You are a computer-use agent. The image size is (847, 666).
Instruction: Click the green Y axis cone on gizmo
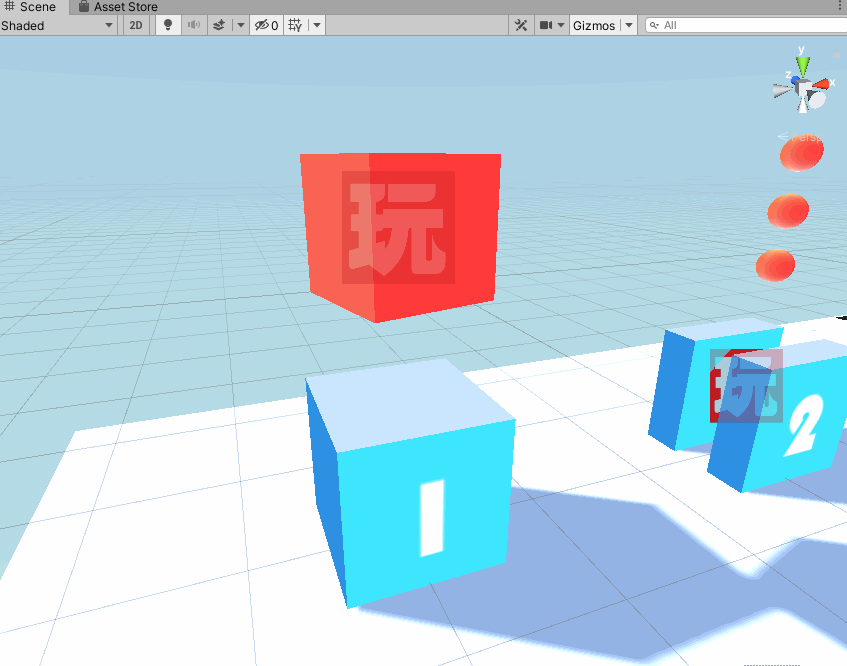(803, 65)
